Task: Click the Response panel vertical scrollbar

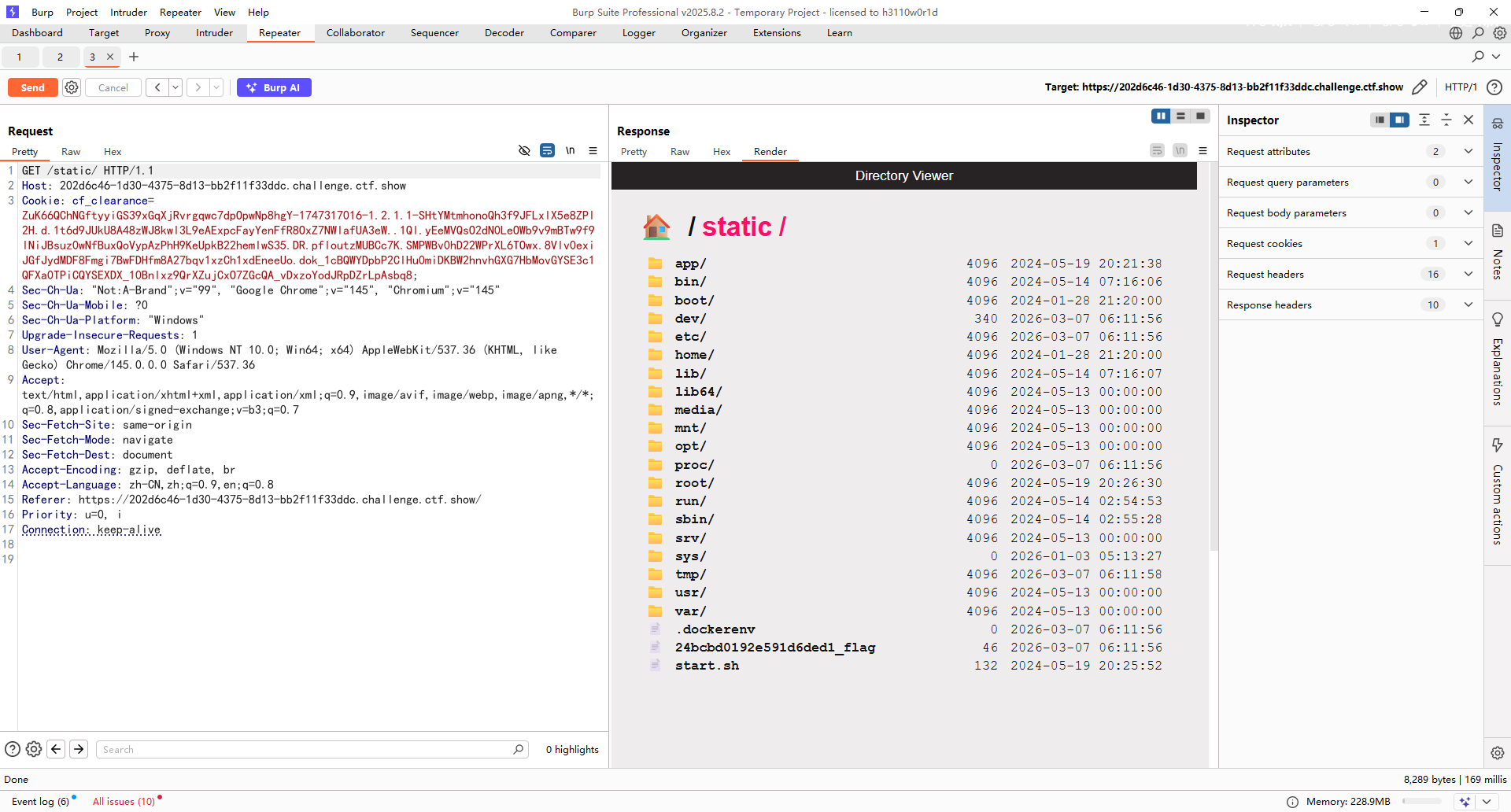Action: point(1214,354)
